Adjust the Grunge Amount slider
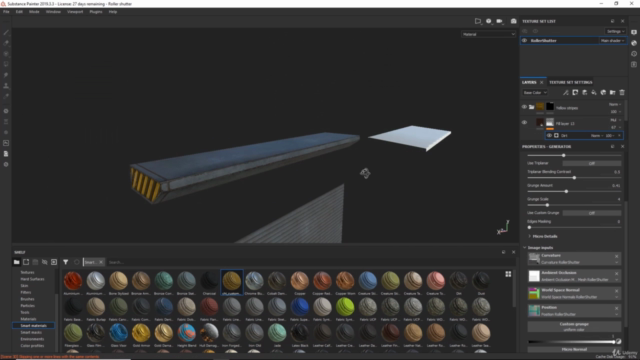This screenshot has width=640, height=360. [574, 191]
